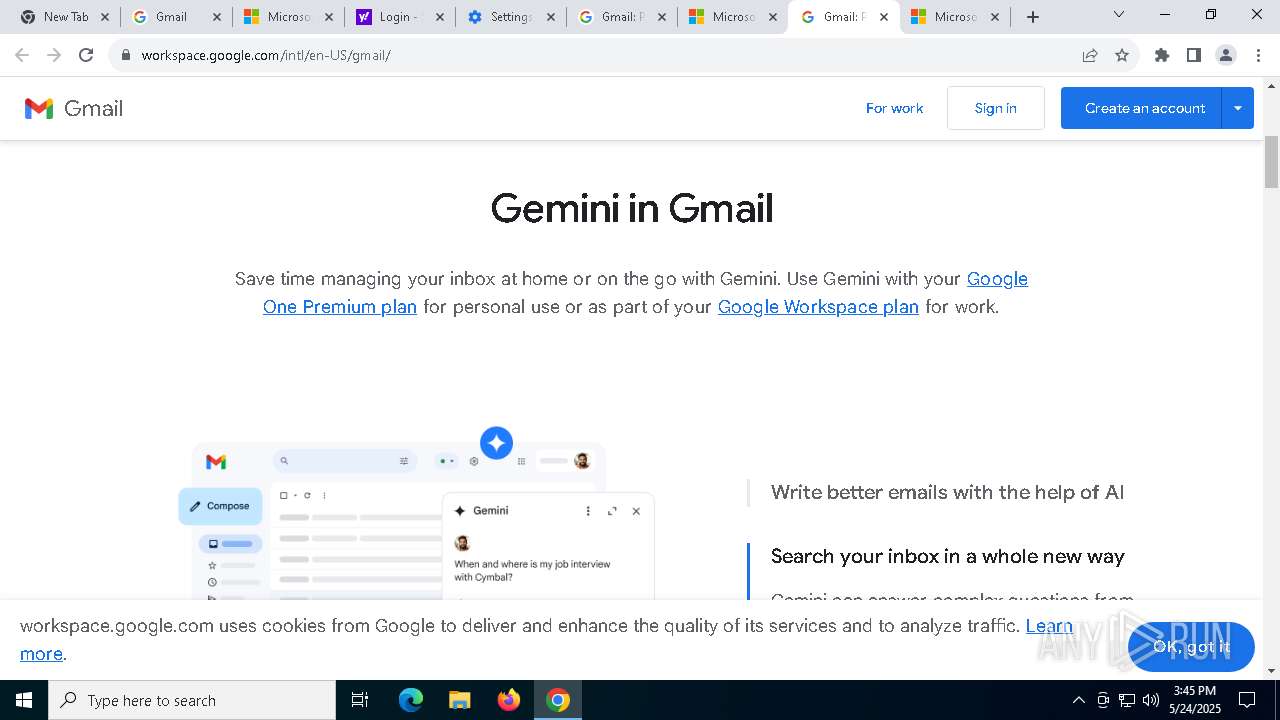Click the address bar URL
Screen dimensions: 1280x720
266,55
